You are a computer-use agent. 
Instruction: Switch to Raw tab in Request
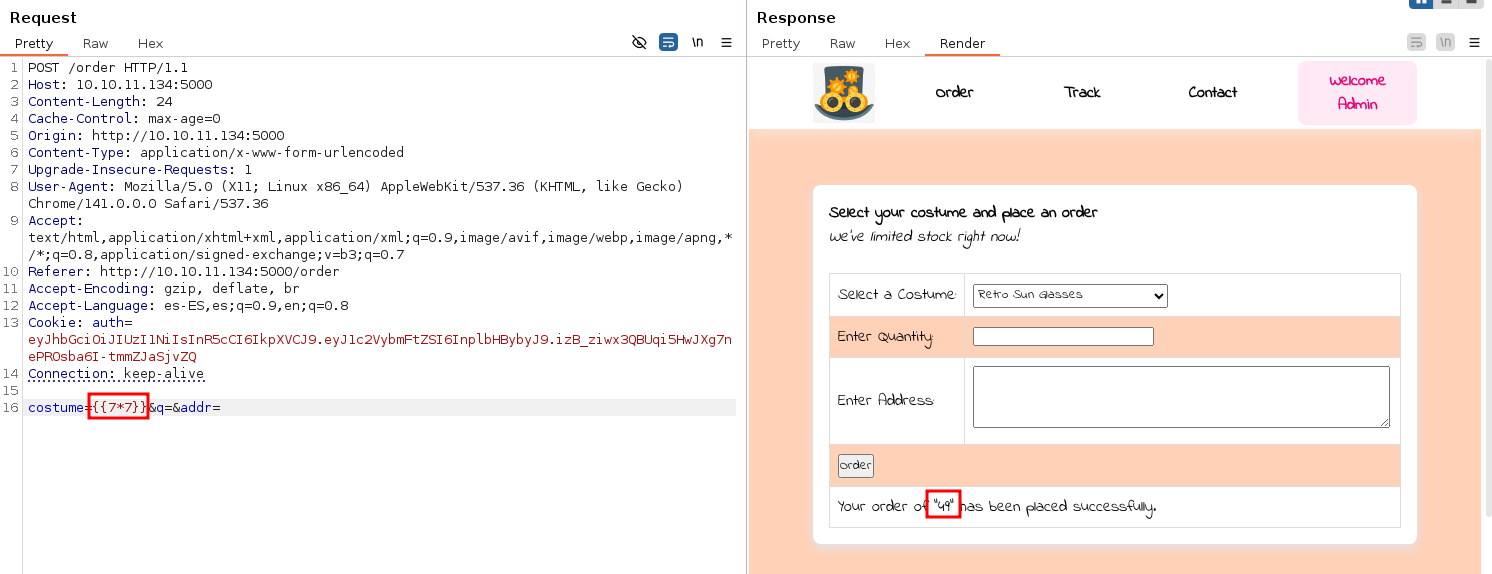tap(96, 43)
